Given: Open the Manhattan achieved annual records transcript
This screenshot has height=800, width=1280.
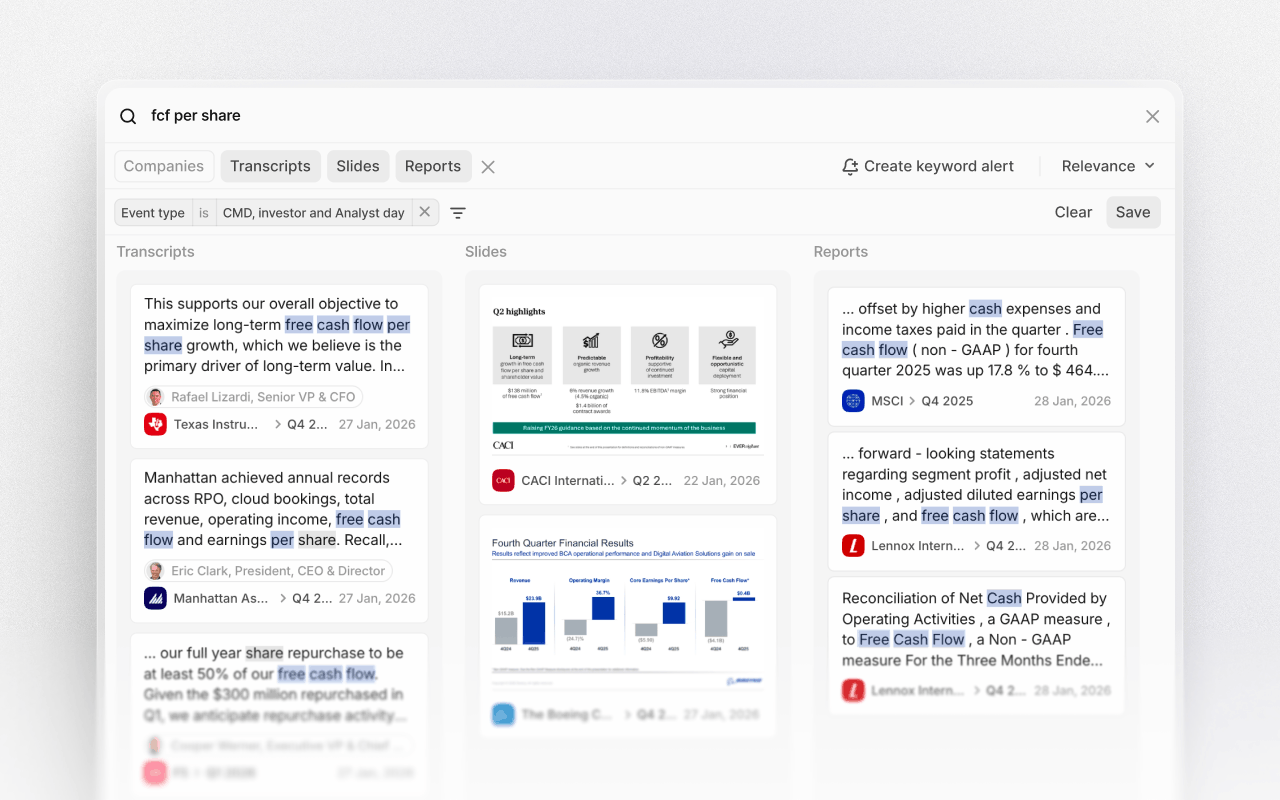Looking at the screenshot, I should click(274, 509).
